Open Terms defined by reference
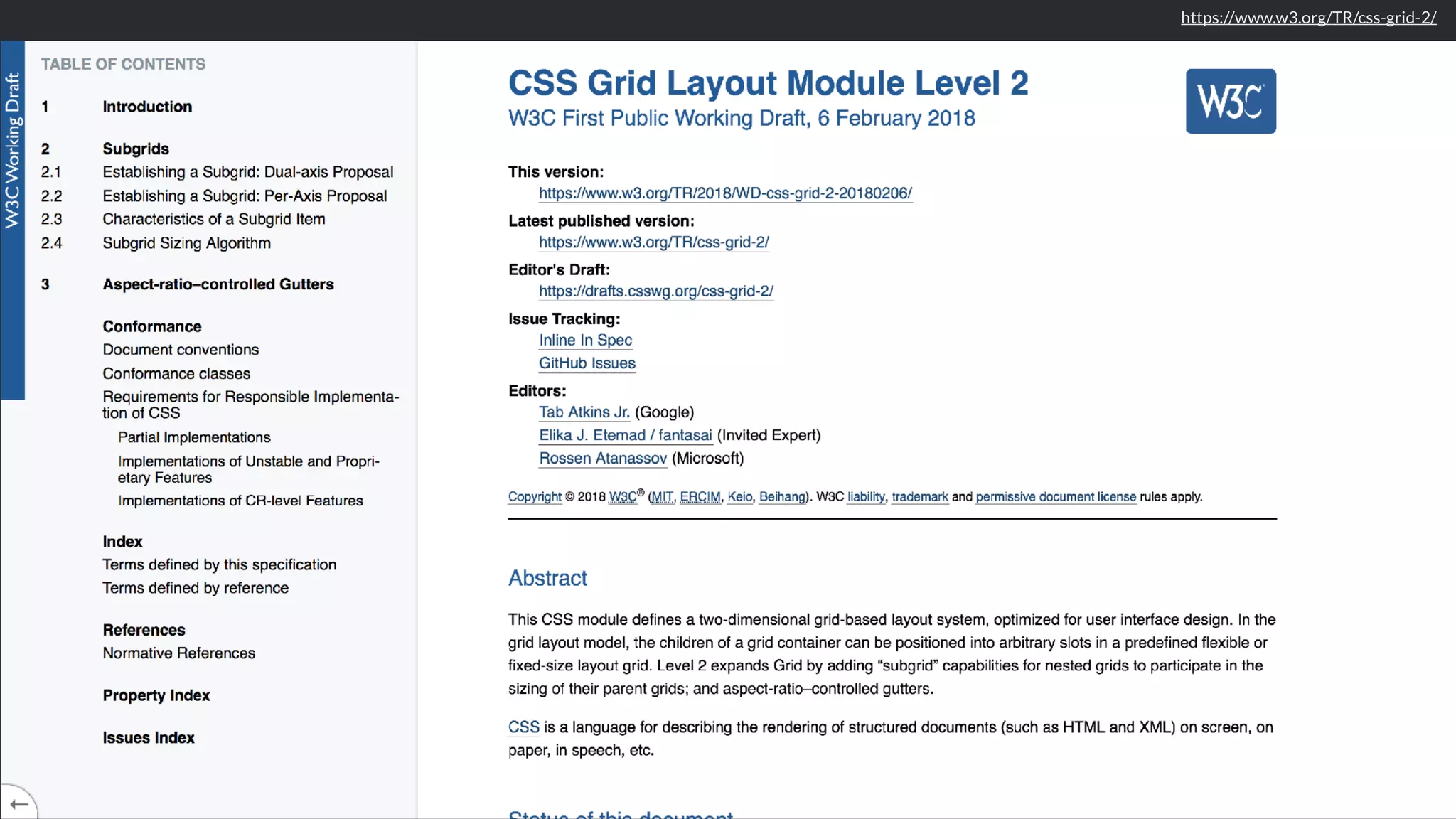Image resolution: width=1456 pixels, height=819 pixels. click(x=196, y=588)
